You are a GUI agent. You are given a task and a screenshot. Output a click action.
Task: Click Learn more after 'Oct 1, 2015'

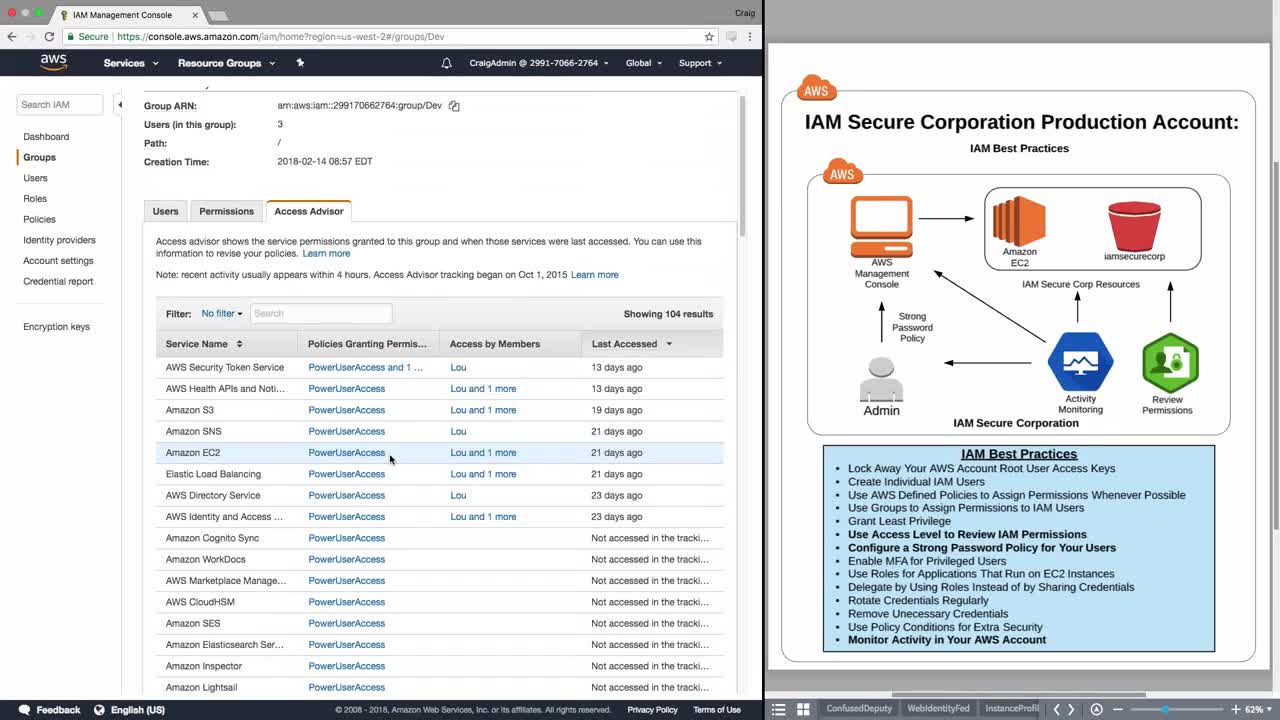595,275
